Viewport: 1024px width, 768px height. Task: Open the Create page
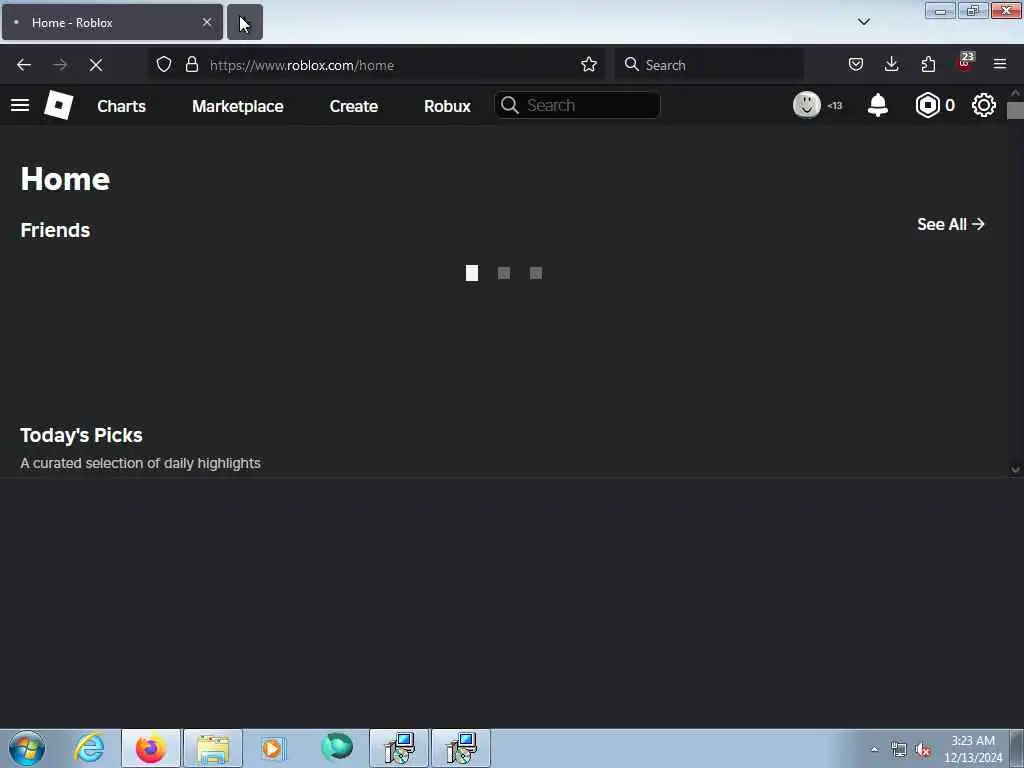[x=353, y=106]
